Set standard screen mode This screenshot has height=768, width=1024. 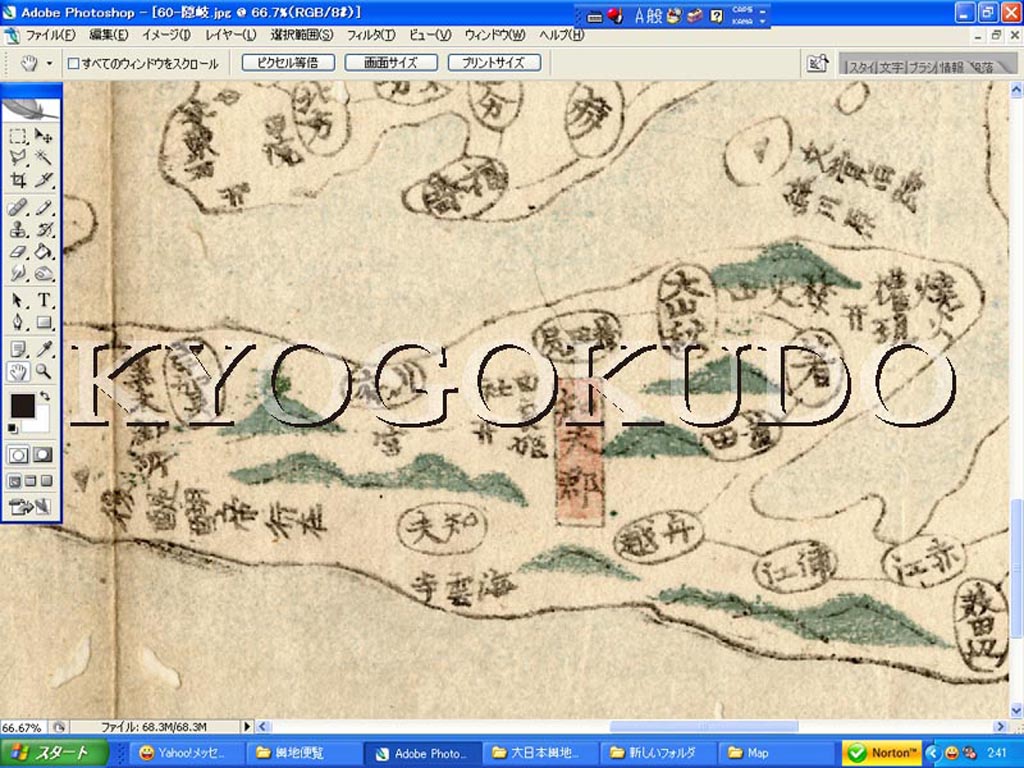pyautogui.click(x=14, y=481)
